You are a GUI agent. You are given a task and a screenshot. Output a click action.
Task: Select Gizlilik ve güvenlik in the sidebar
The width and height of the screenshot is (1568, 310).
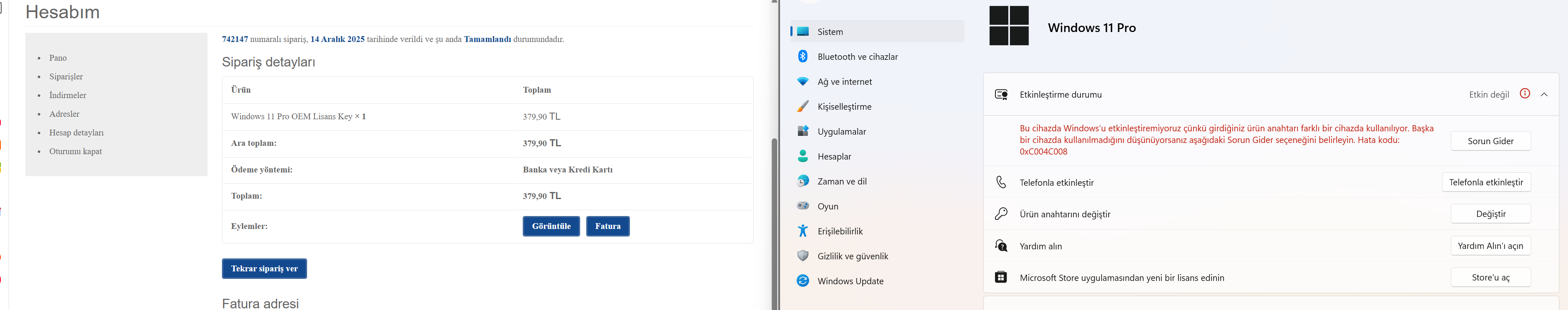[876, 256]
